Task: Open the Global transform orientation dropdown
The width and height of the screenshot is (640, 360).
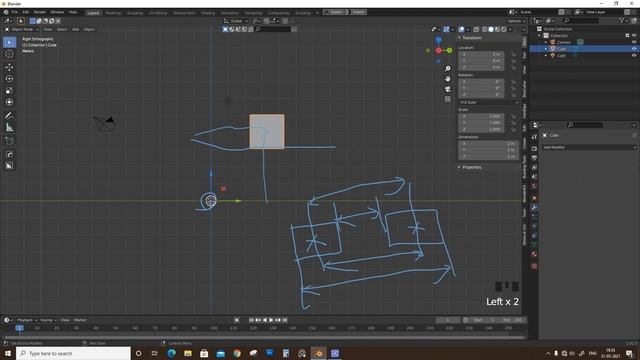Action: (x=236, y=21)
